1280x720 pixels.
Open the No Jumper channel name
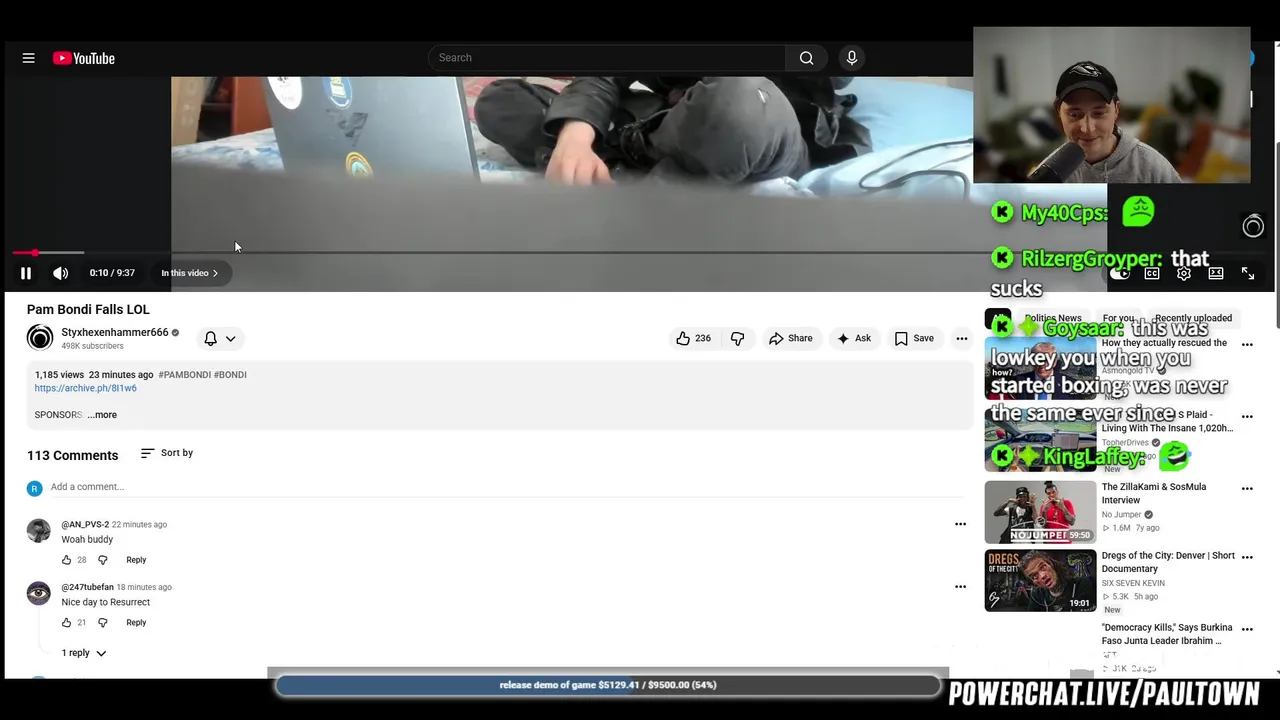coord(1122,515)
